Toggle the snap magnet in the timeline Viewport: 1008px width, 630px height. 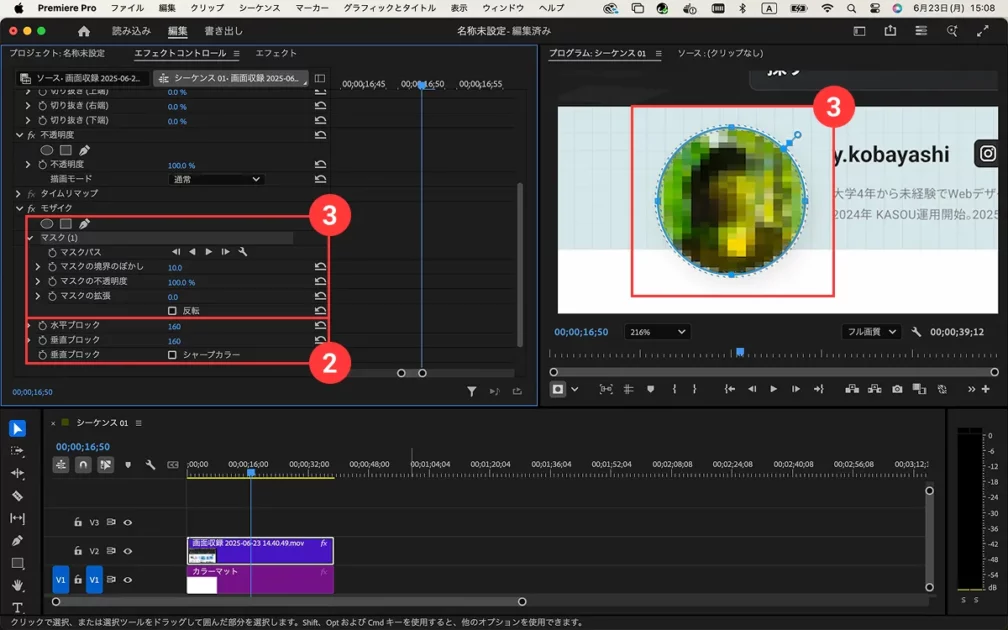[x=83, y=465]
